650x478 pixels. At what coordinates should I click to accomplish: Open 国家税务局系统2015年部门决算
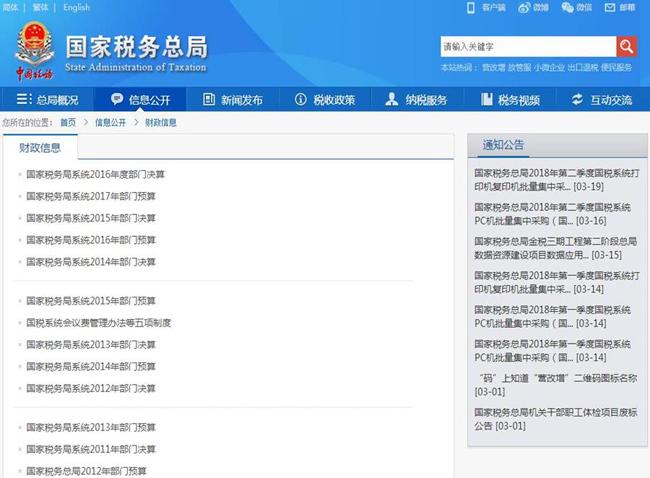point(91,218)
